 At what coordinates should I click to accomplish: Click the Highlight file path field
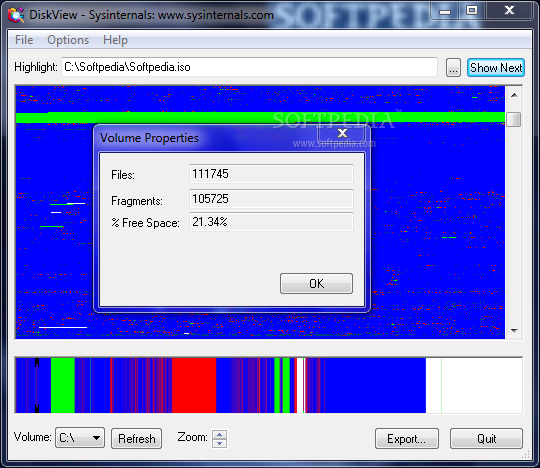tap(249, 67)
